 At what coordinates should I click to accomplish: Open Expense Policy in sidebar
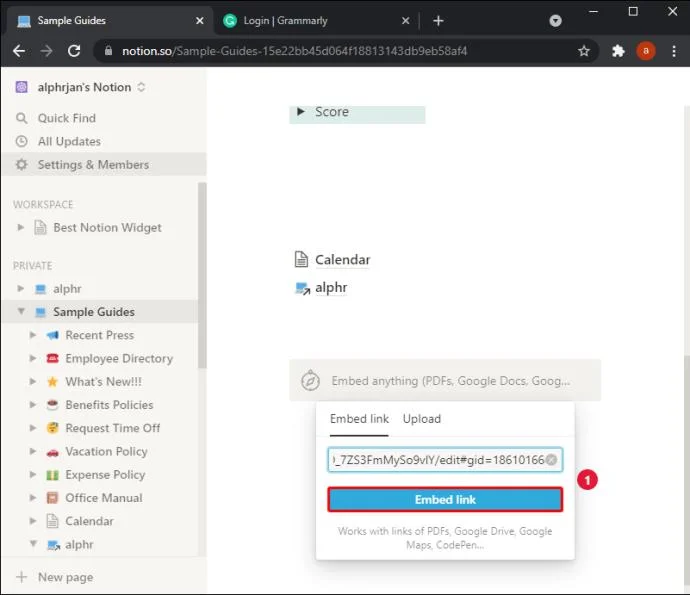(105, 474)
